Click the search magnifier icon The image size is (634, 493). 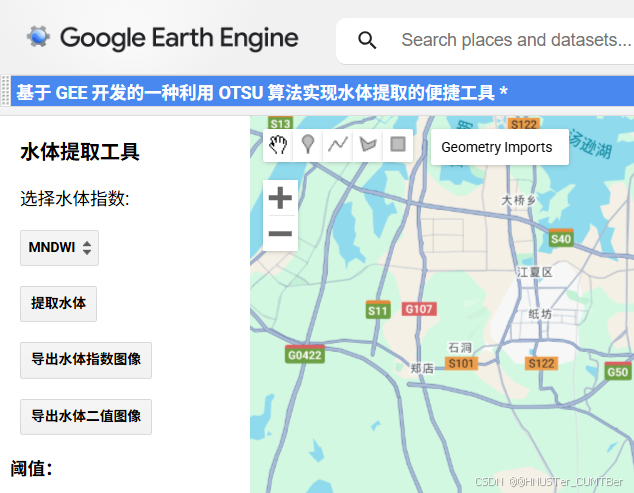pyautogui.click(x=367, y=40)
